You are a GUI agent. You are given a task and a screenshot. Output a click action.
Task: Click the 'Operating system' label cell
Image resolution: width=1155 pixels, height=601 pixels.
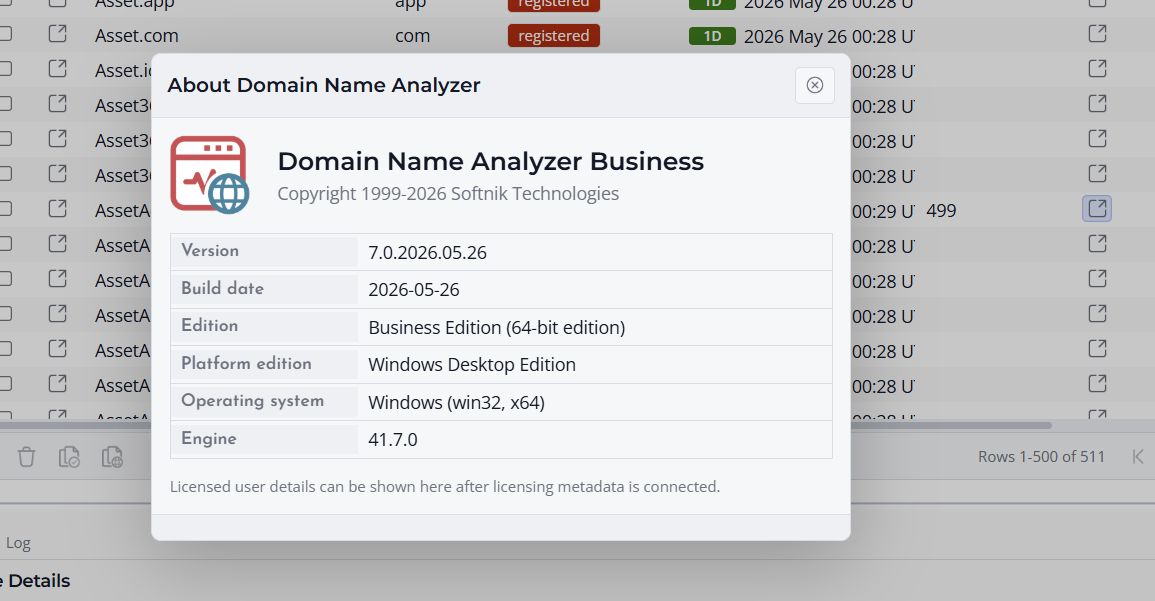point(264,401)
